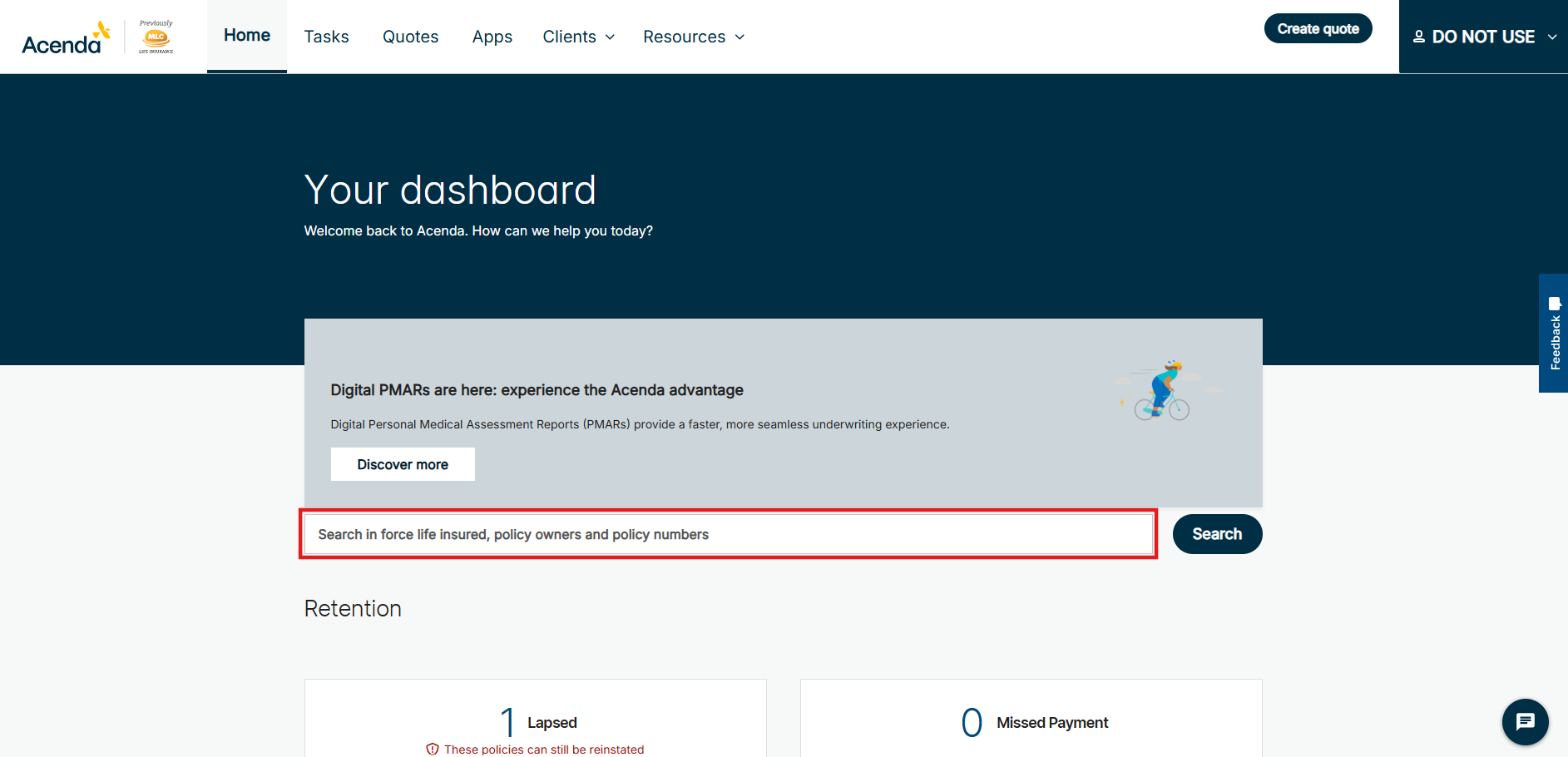1568x757 pixels.
Task: Expand the Resources dropdown menu
Action: (693, 37)
